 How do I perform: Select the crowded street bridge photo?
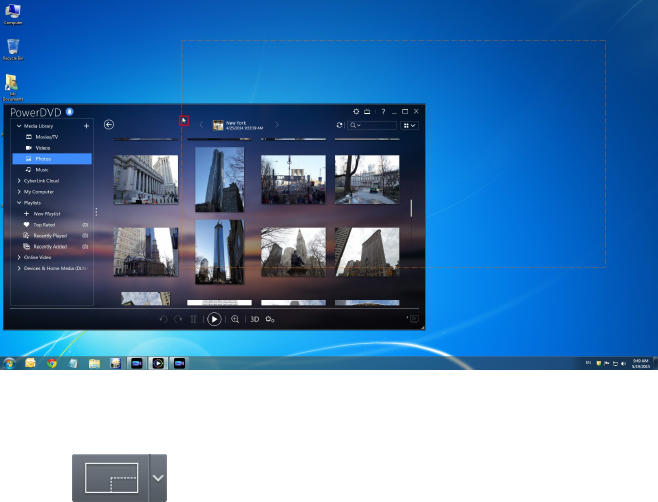[293, 180]
